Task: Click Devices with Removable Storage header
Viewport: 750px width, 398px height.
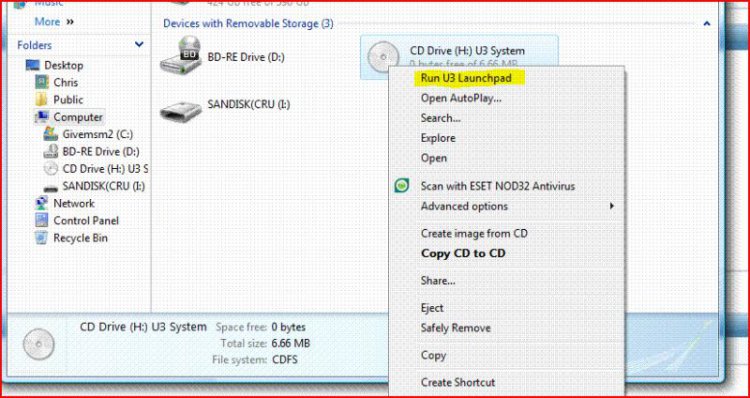Action: [248, 23]
